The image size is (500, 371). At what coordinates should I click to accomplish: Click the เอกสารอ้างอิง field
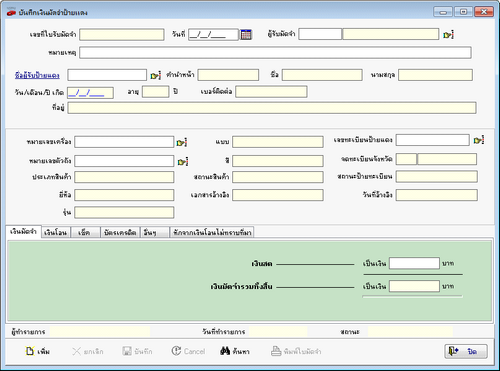pyautogui.click(x=278, y=195)
